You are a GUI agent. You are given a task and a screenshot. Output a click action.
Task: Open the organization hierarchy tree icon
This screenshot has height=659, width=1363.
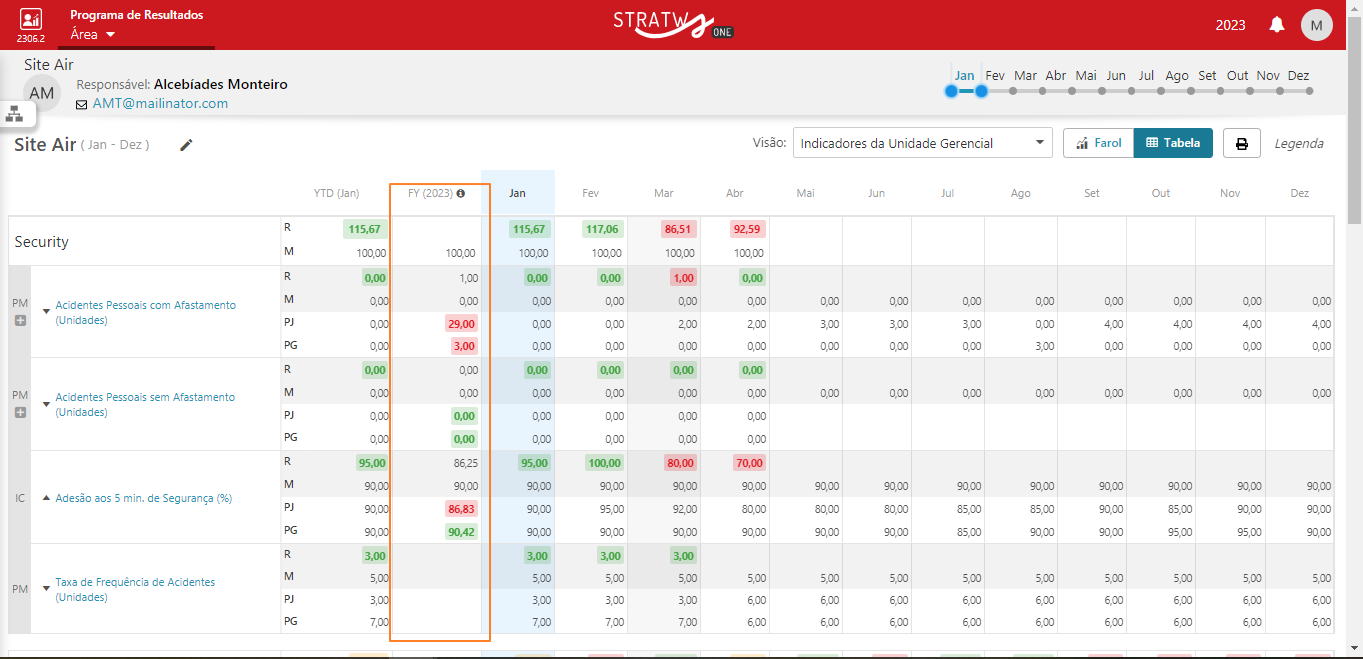click(x=15, y=114)
